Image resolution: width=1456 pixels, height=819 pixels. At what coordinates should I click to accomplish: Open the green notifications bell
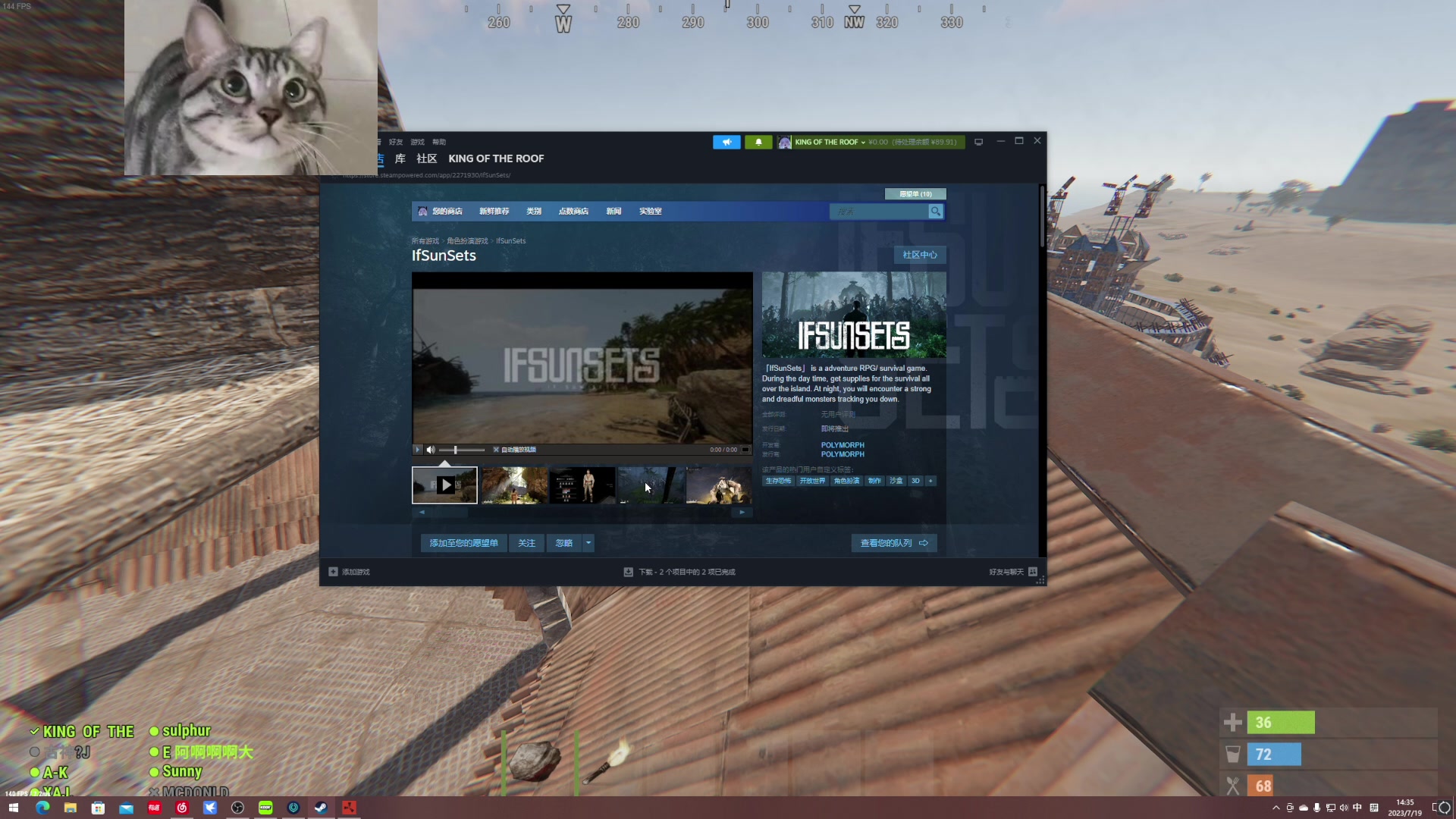coord(758,142)
